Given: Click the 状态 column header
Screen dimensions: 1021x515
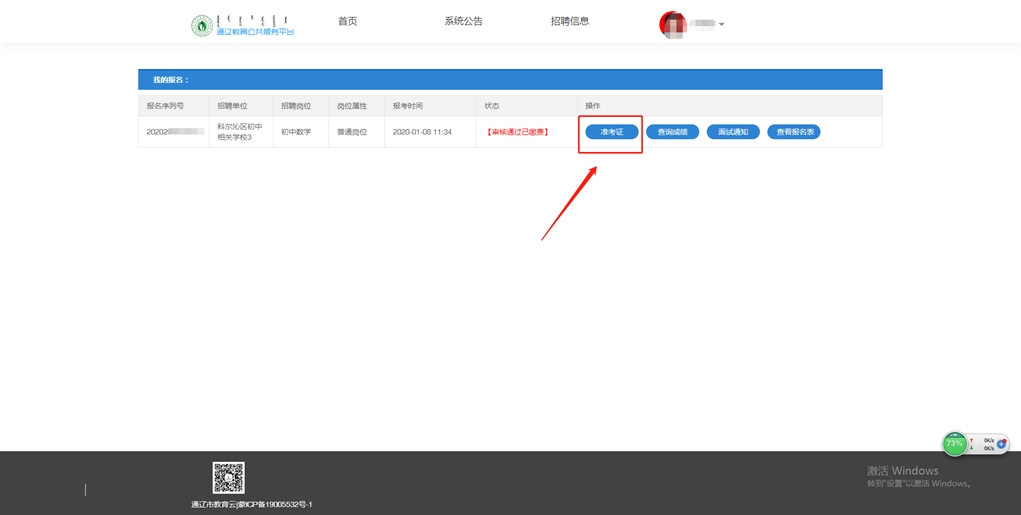Looking at the screenshot, I should click(x=492, y=106).
